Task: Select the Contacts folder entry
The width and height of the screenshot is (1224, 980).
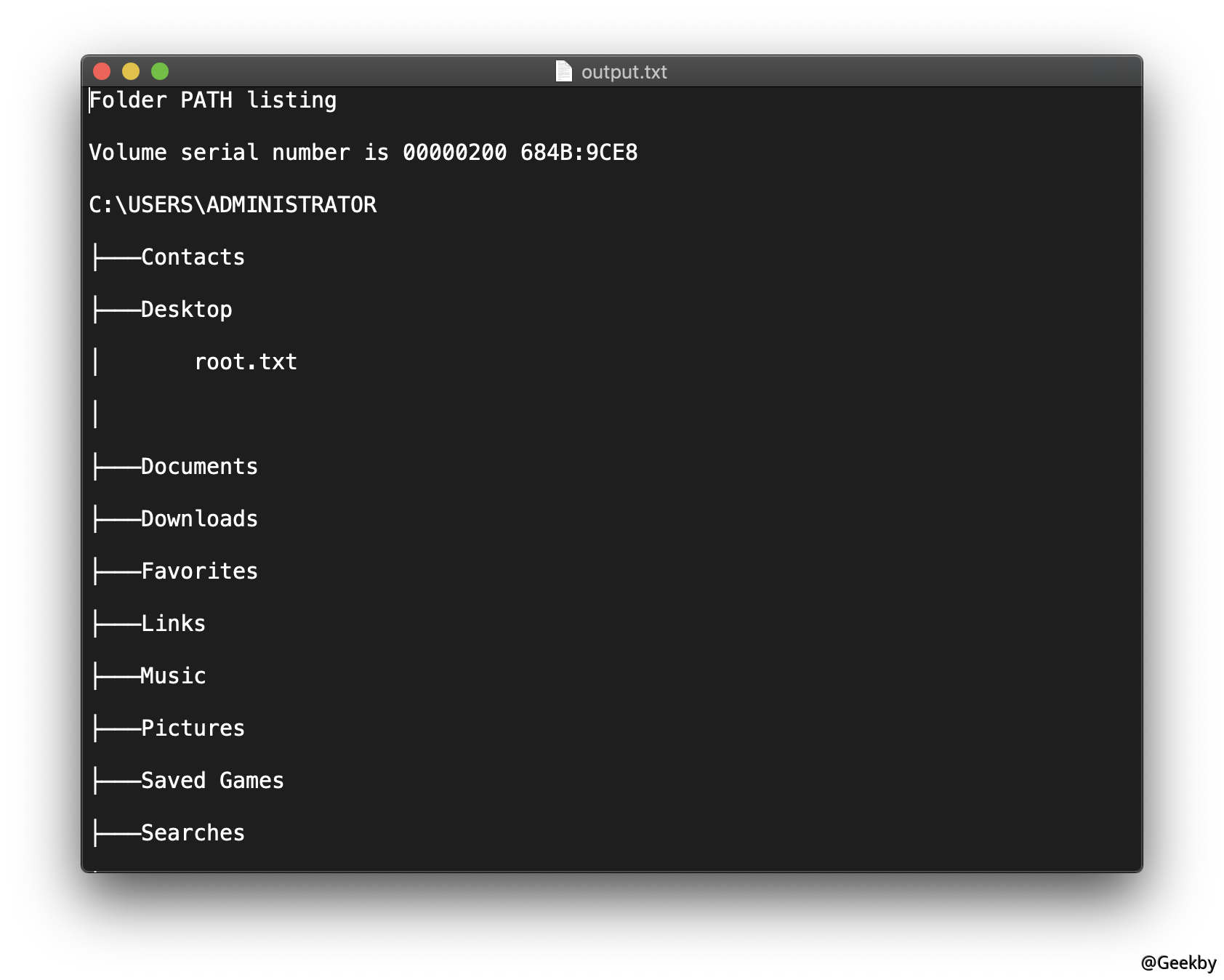Action: (192, 257)
